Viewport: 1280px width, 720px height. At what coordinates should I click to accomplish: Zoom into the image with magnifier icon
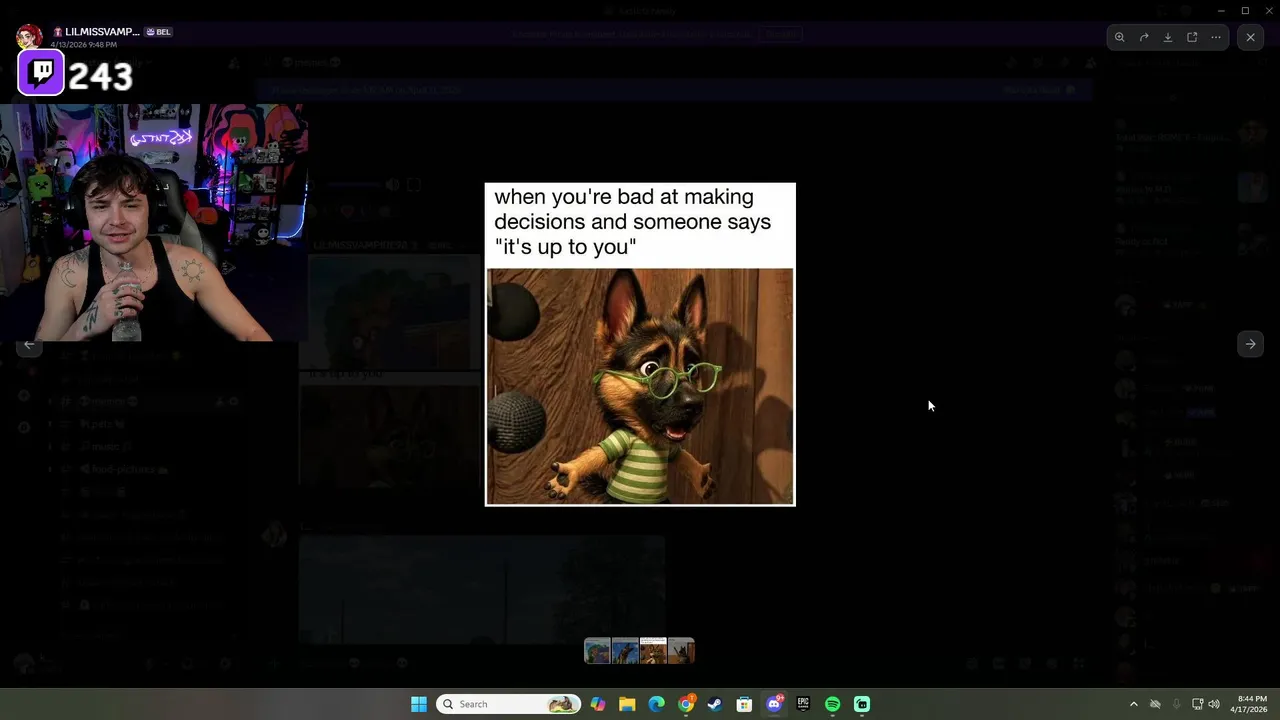(1120, 37)
